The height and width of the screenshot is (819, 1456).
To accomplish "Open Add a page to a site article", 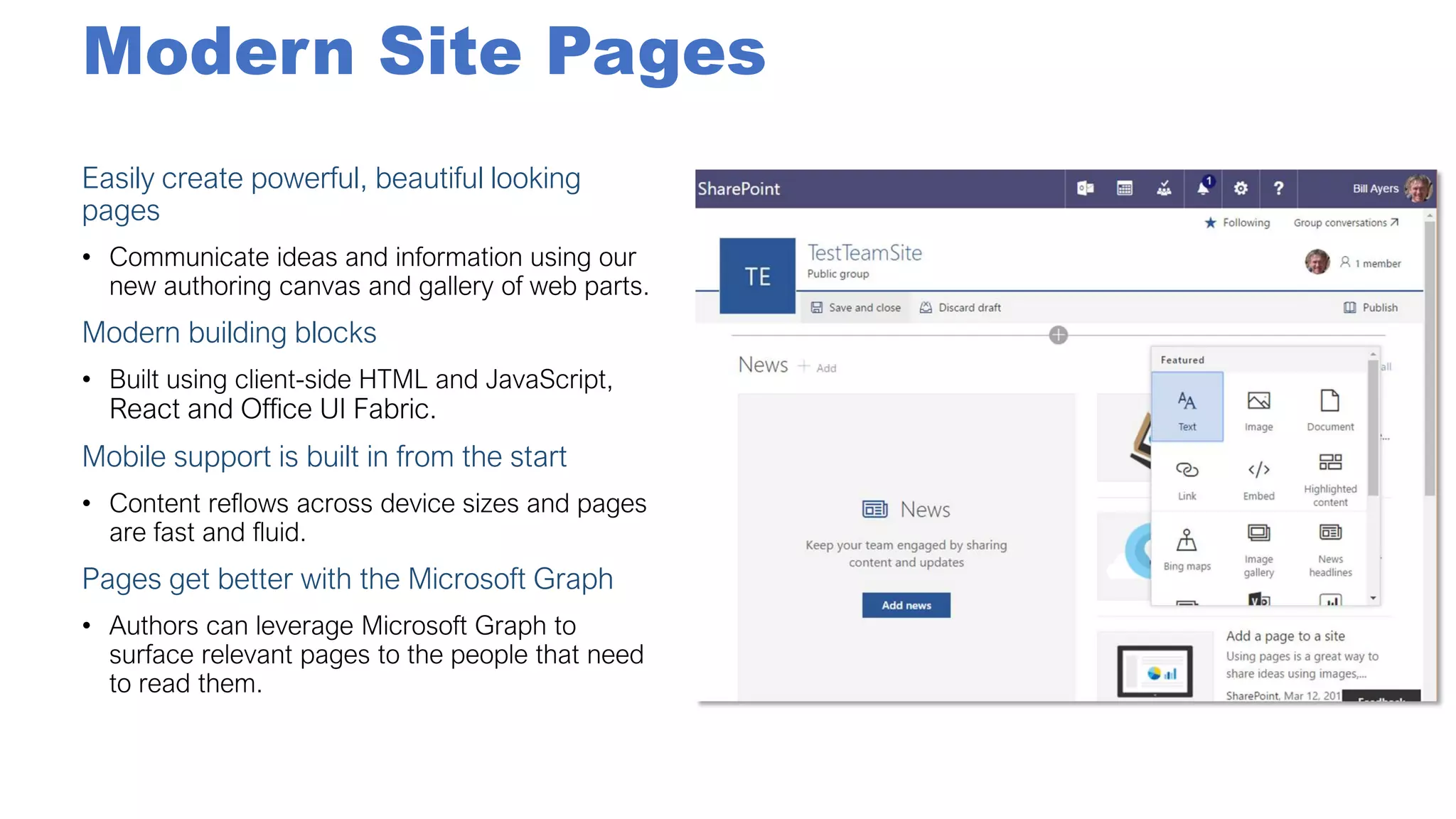I will click(1285, 636).
